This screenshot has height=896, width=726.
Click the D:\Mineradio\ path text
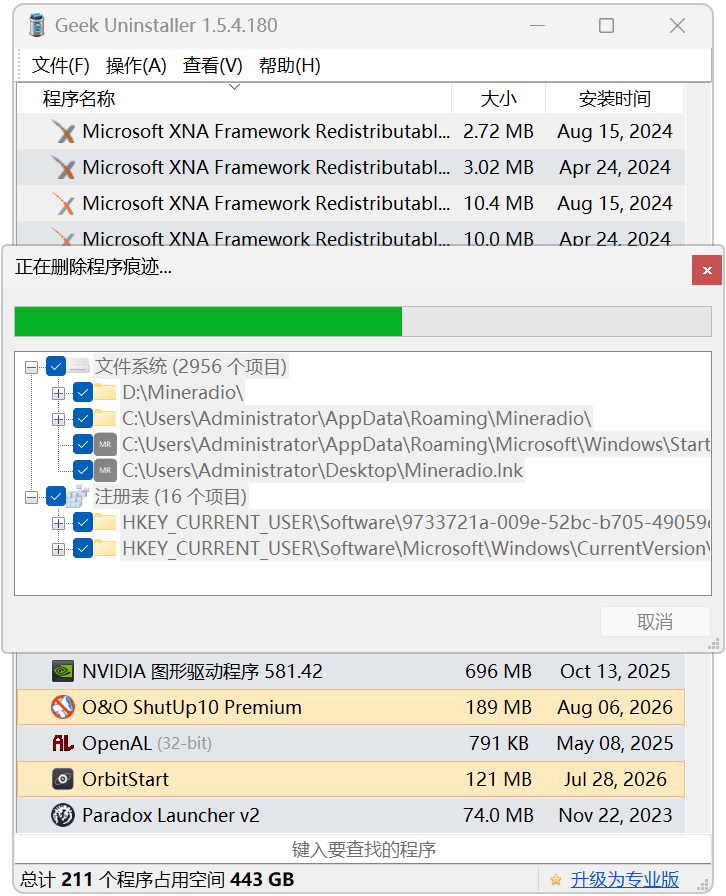[183, 392]
